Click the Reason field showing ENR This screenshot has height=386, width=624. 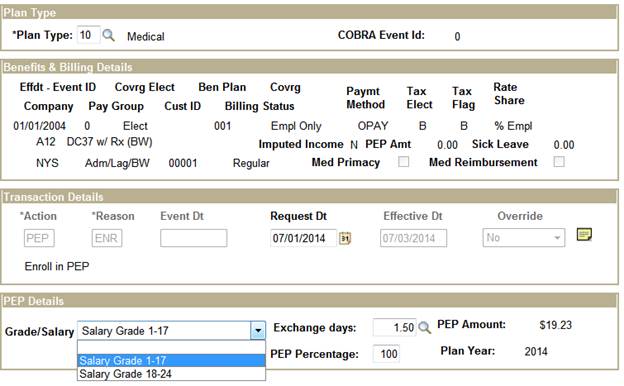(107, 238)
